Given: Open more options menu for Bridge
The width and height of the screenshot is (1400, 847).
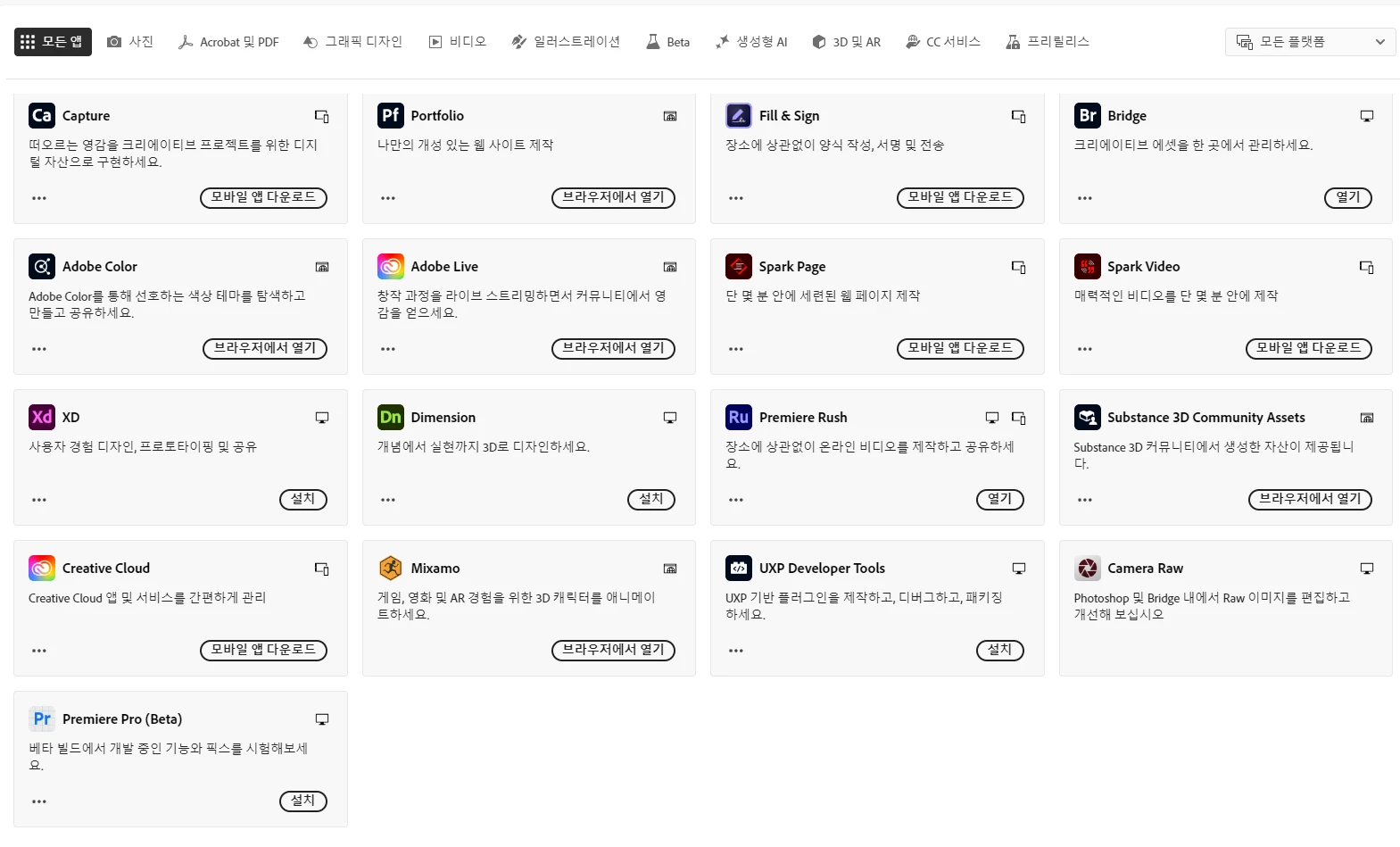Looking at the screenshot, I should 1085,198.
